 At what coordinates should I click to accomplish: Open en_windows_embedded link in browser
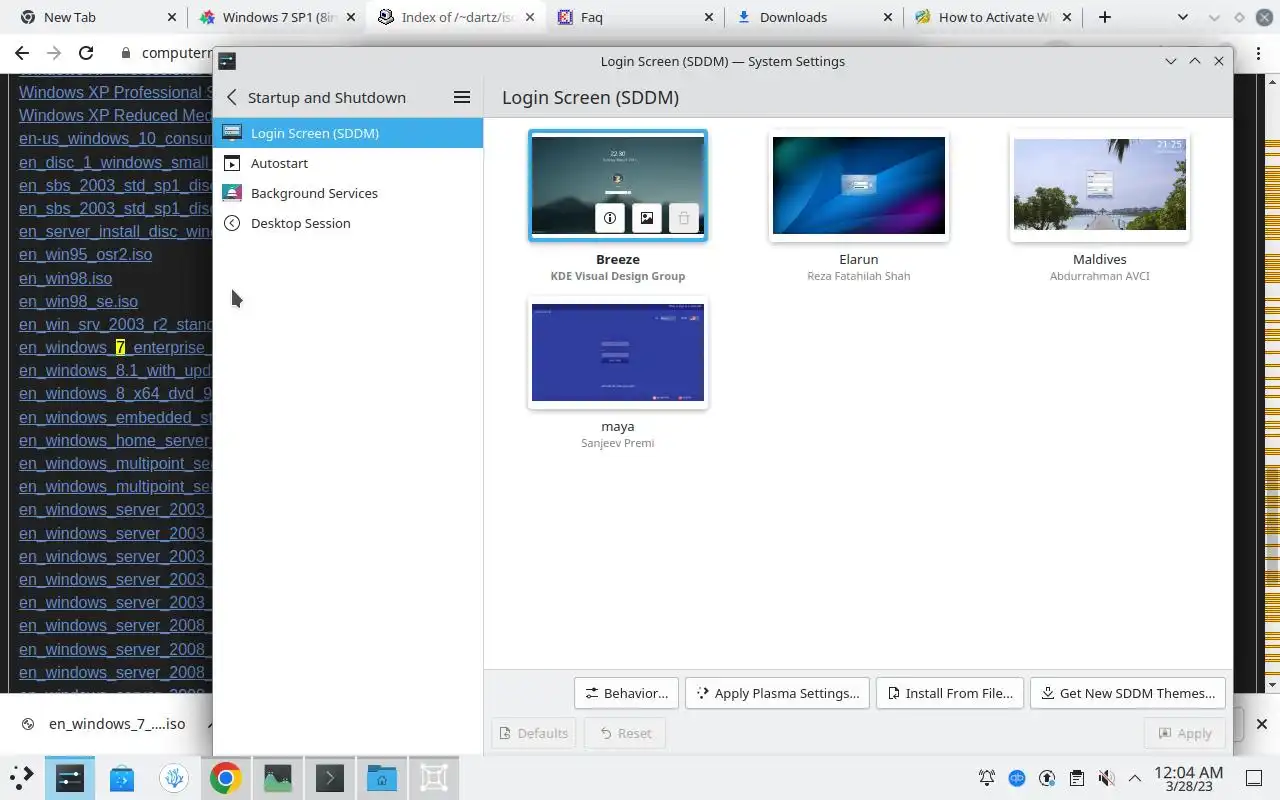[115, 417]
